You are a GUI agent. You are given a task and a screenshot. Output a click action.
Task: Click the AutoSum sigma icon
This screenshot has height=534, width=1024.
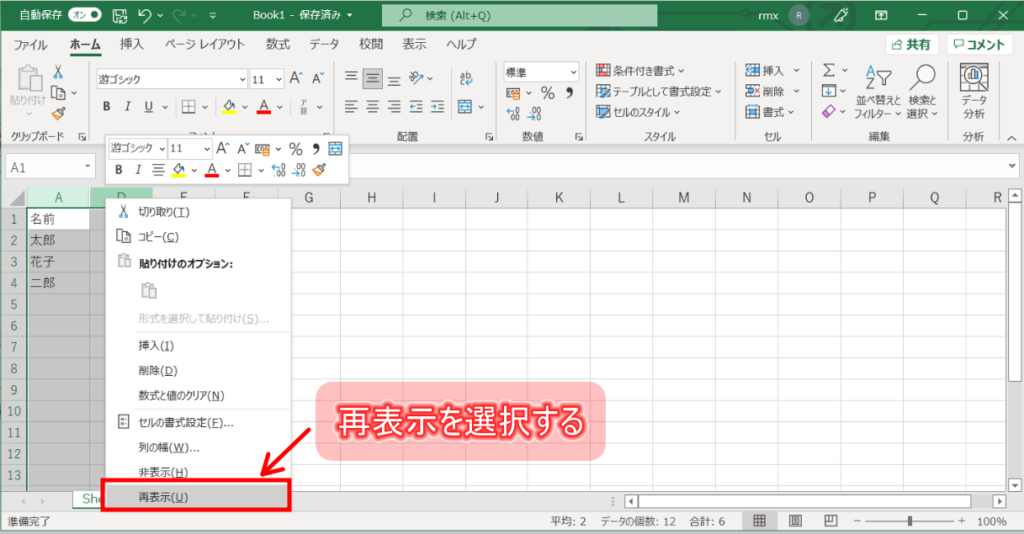[x=828, y=71]
